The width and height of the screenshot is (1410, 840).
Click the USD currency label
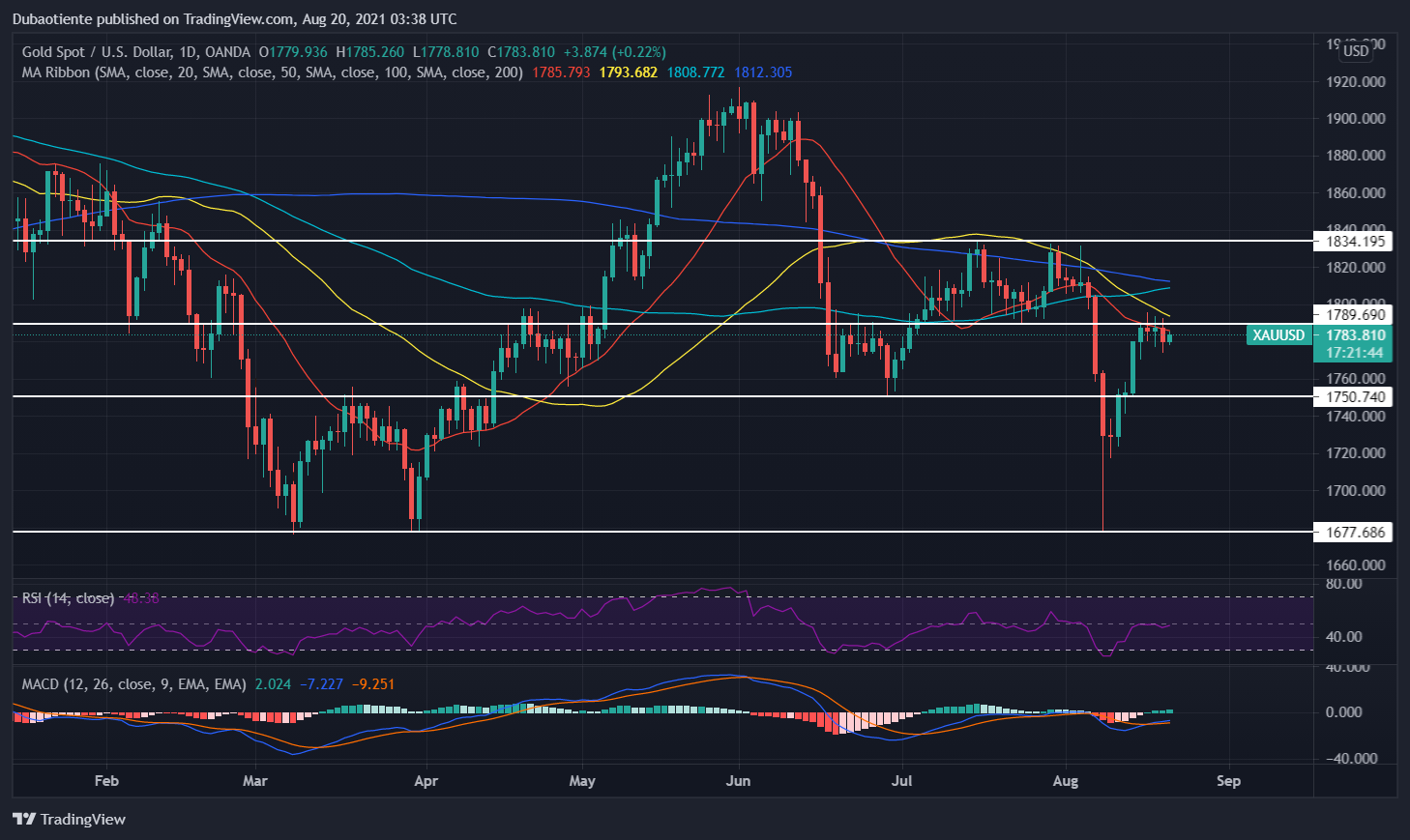[x=1356, y=50]
